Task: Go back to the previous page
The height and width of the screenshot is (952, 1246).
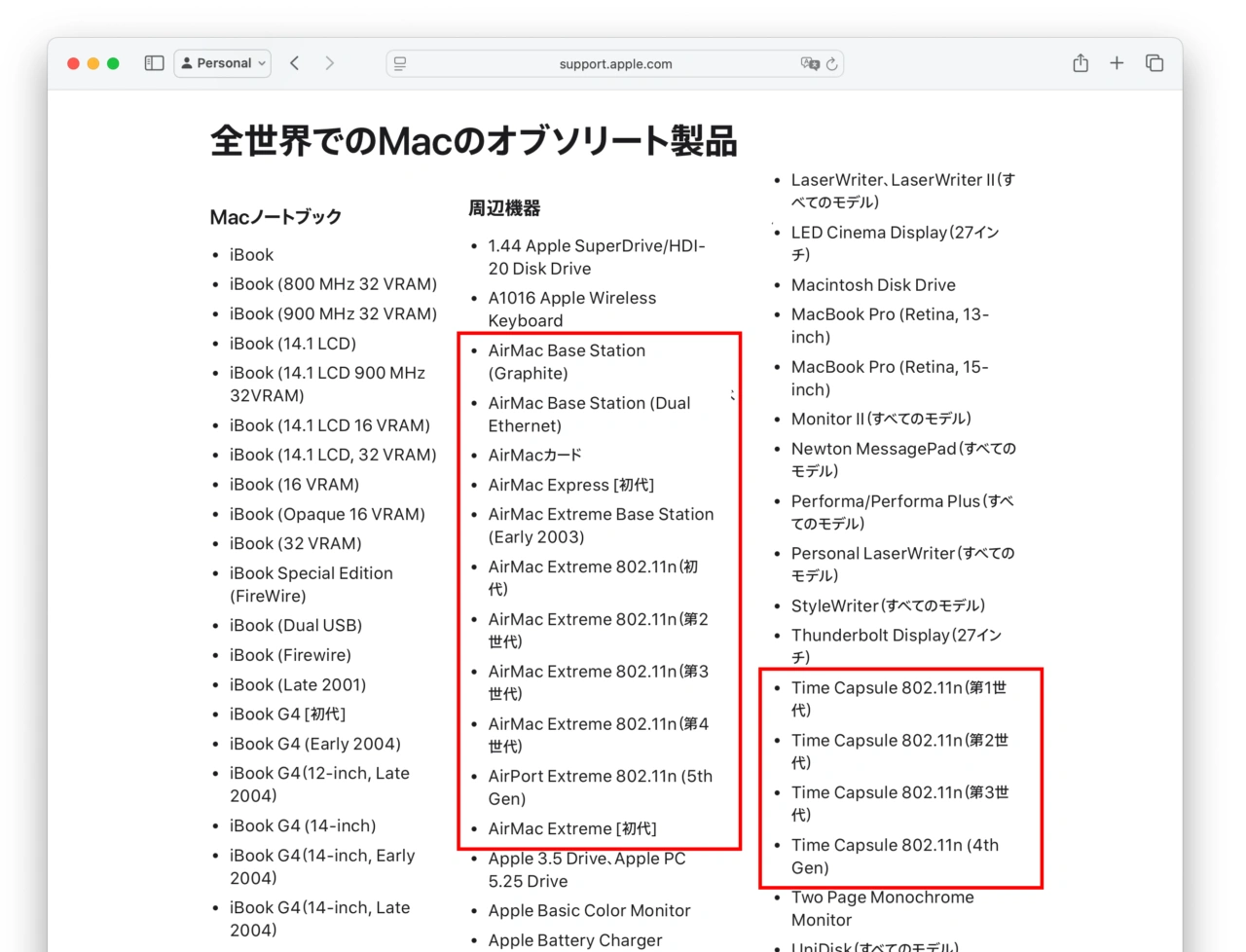Action: pyautogui.click(x=295, y=63)
